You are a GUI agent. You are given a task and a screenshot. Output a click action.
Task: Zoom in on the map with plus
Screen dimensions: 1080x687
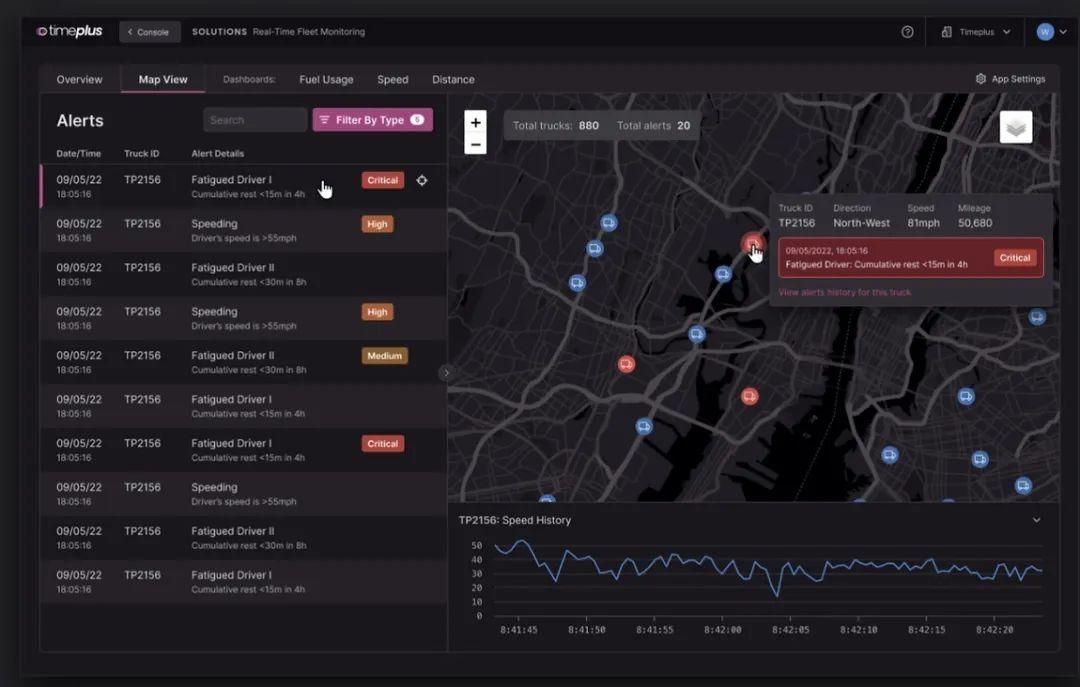tap(475, 122)
